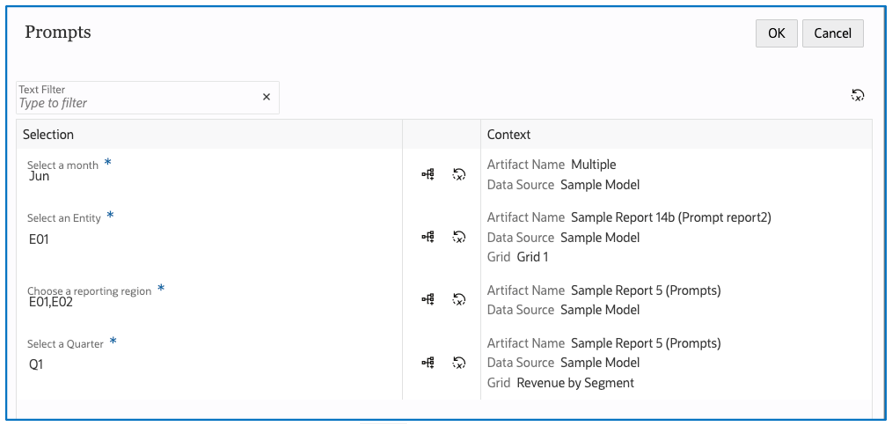Reset the Select a month prompt value
The image size is (890, 424).
pos(459,175)
